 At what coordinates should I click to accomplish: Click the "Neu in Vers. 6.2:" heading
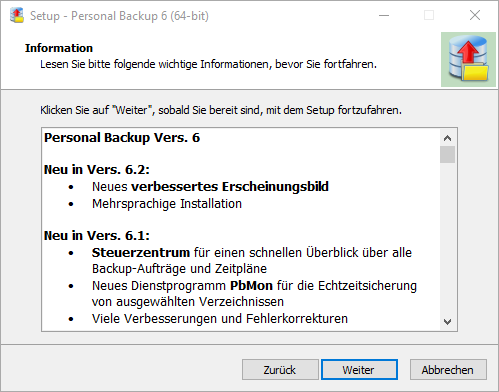coord(97,170)
